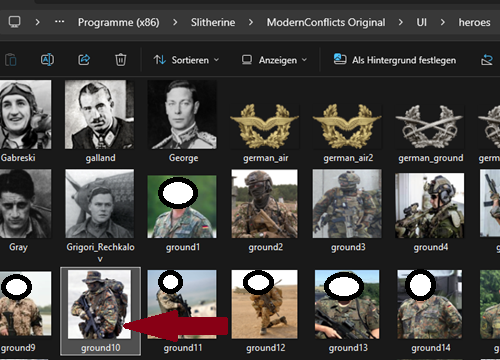Expand the chevron after ModernConflicts Original
Viewport: 500px width, 360px height.
point(401,22)
